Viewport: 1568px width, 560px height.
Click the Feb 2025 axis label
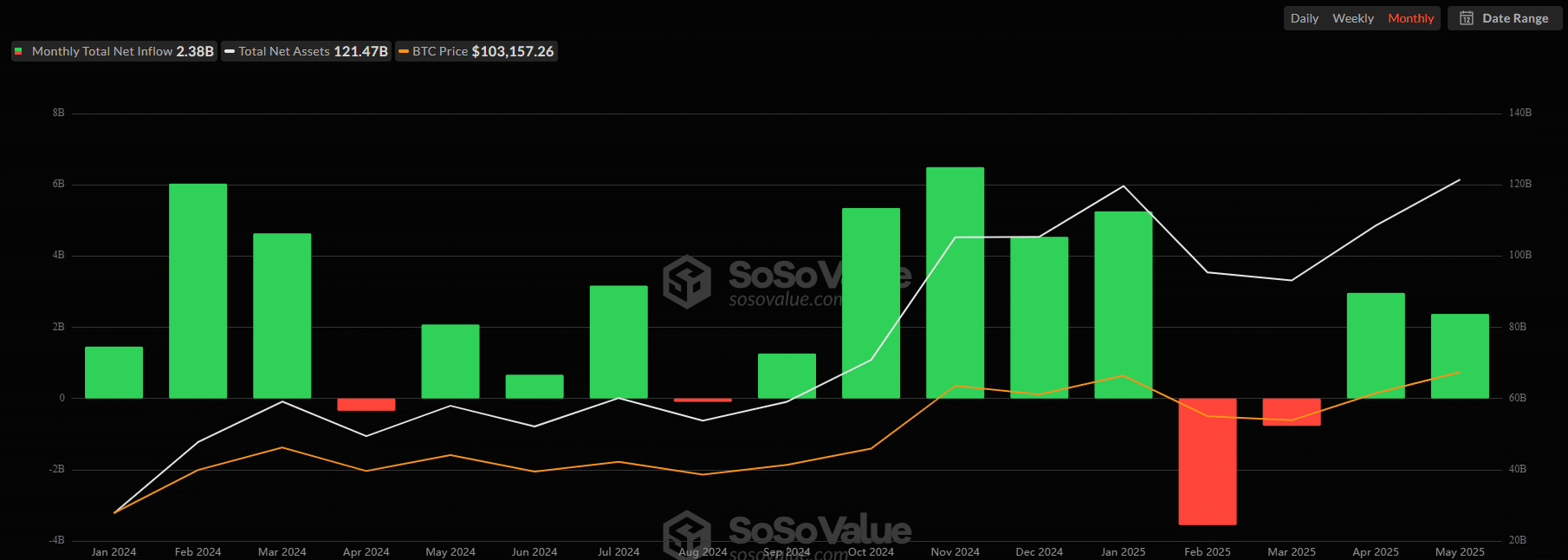tap(1207, 551)
